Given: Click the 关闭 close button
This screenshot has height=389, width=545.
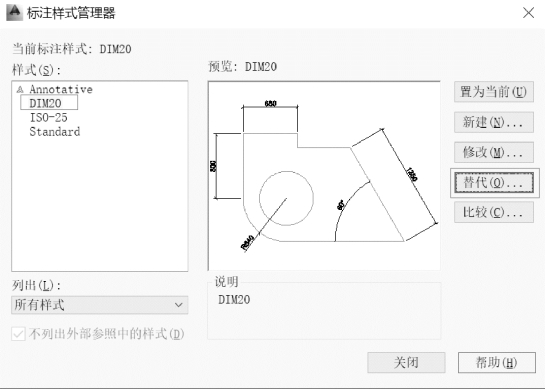Looking at the screenshot, I should (x=406, y=363).
